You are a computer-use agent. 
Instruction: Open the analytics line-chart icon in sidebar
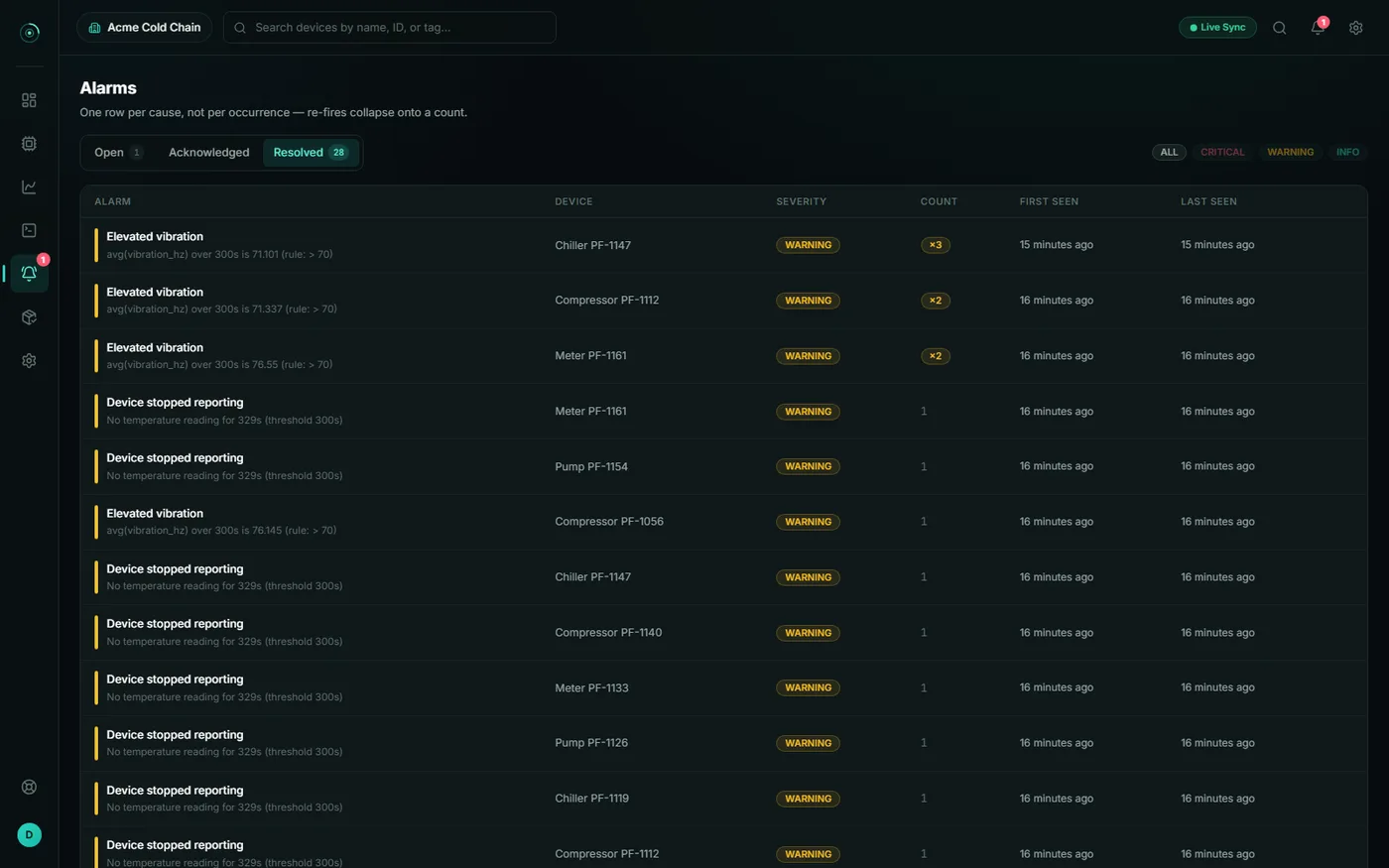(29, 186)
